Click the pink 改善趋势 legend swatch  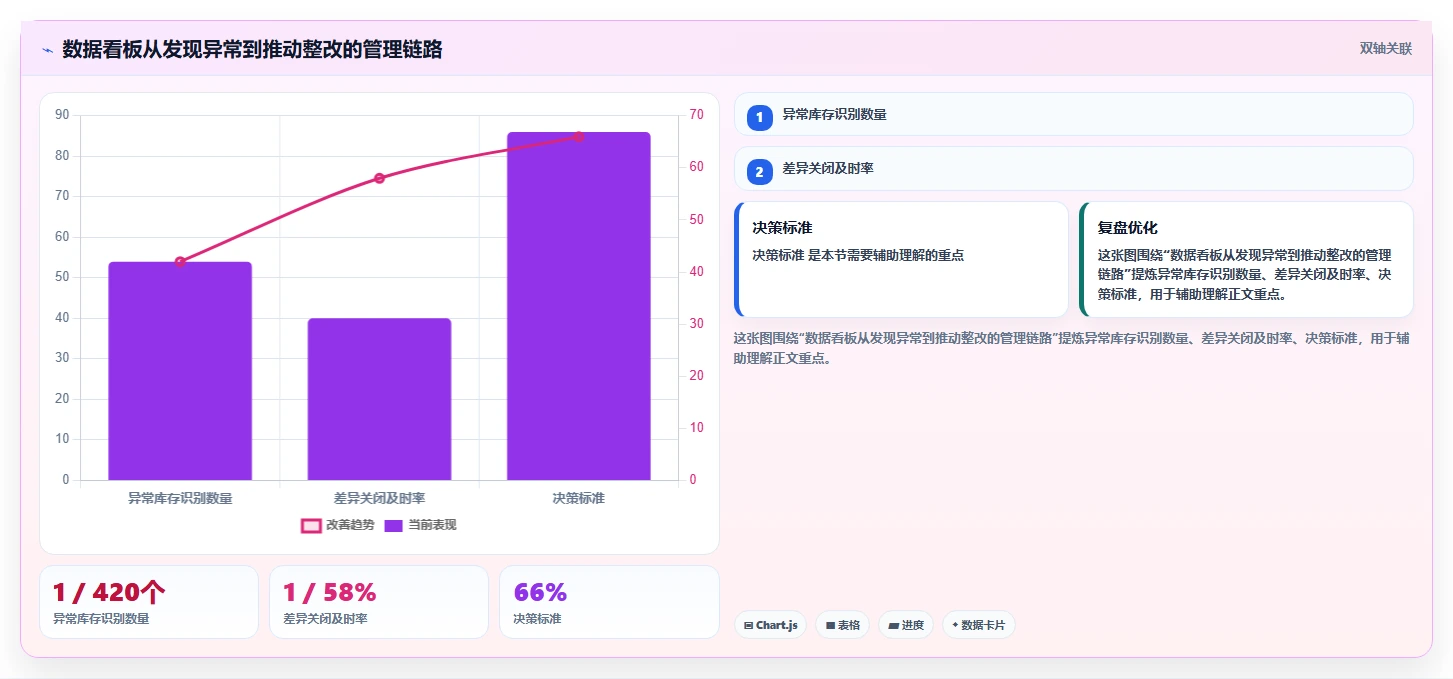point(311,525)
